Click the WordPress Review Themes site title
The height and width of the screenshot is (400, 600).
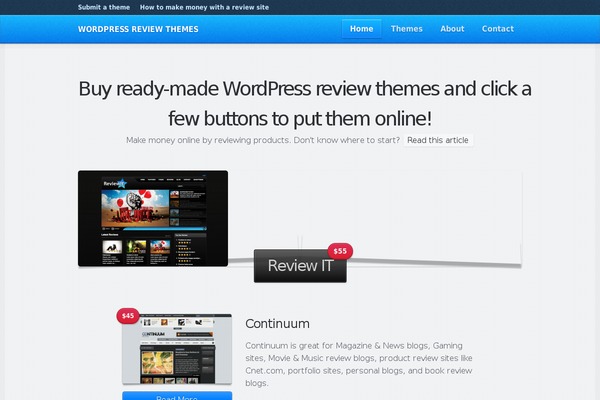pos(138,29)
